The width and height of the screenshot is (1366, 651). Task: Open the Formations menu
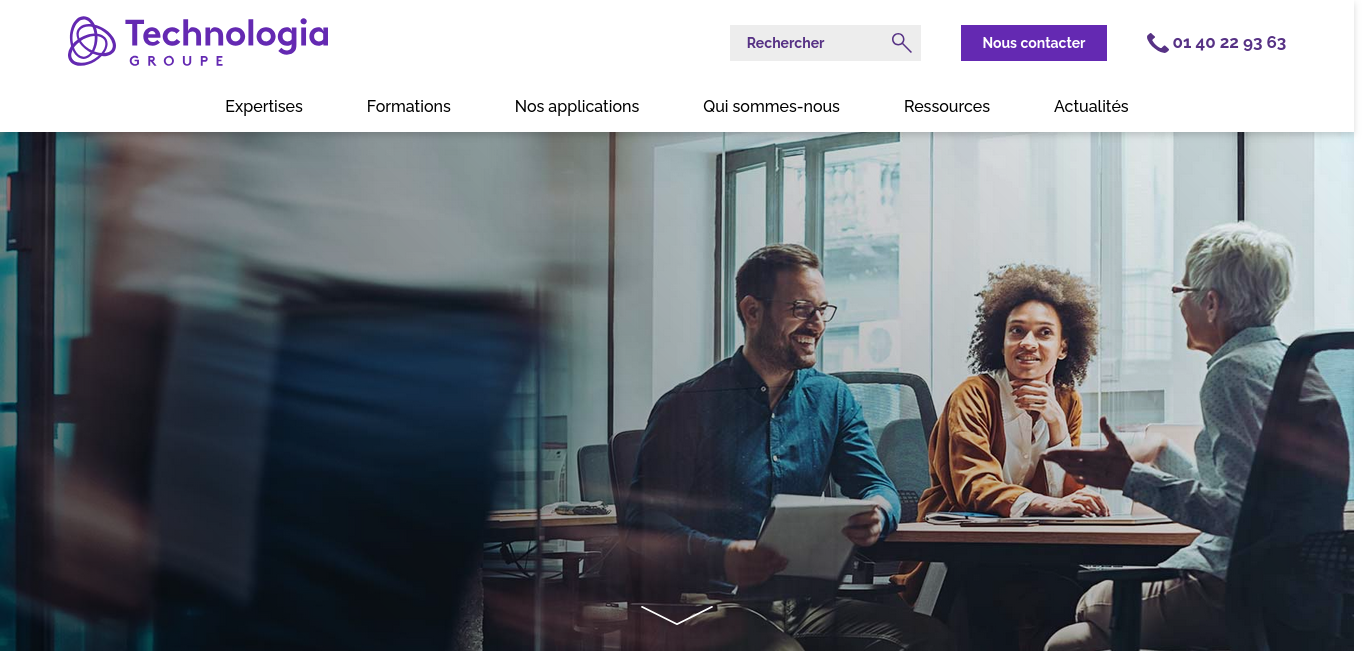409,106
